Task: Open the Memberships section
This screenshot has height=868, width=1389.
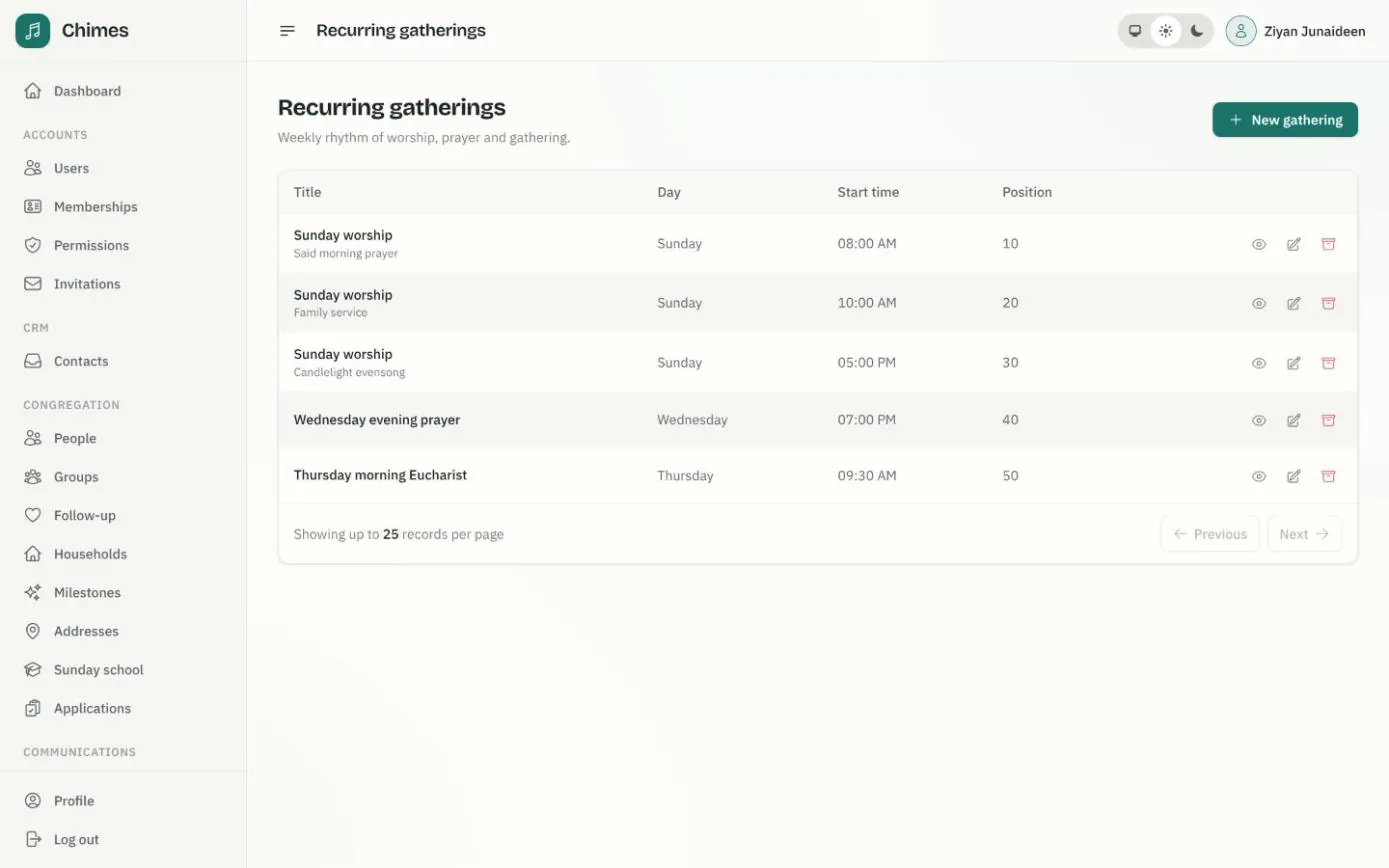Action: pyautogui.click(x=123, y=207)
